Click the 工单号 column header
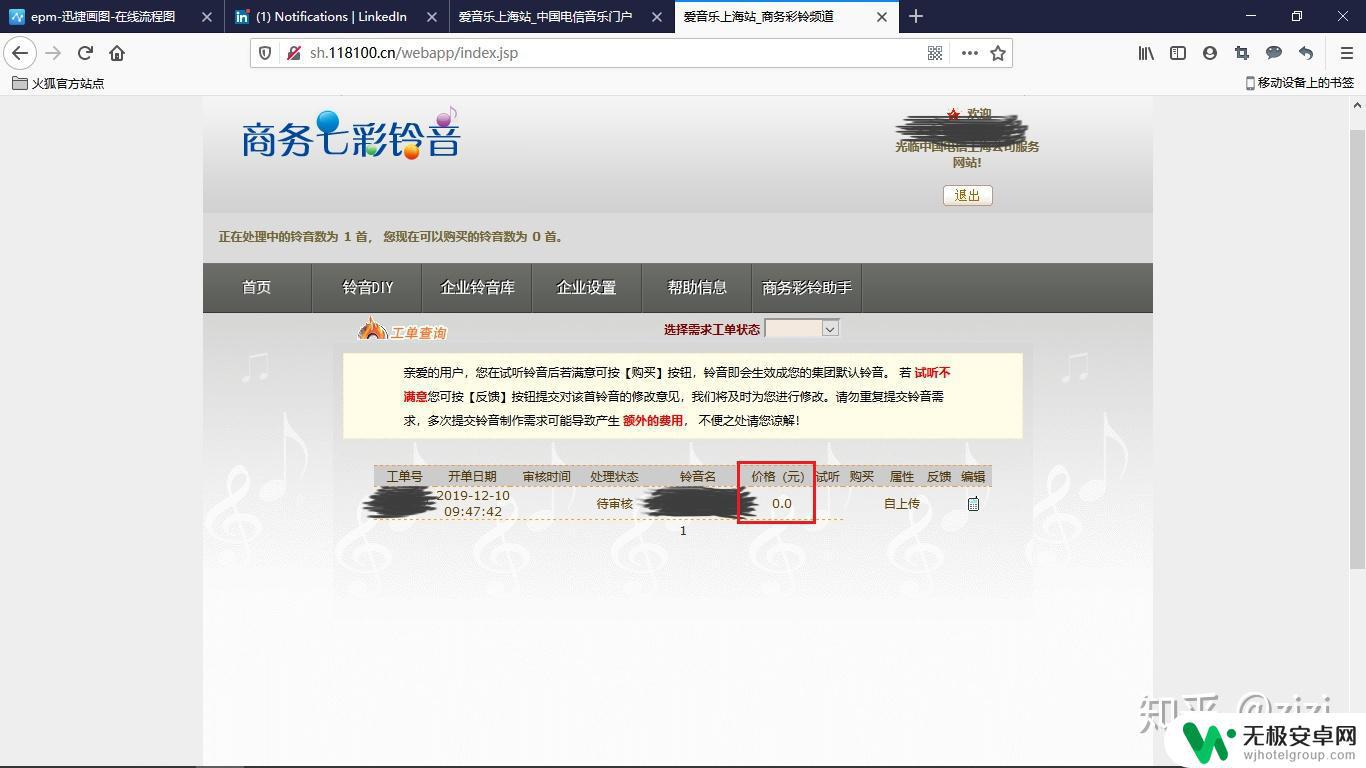 (405, 477)
